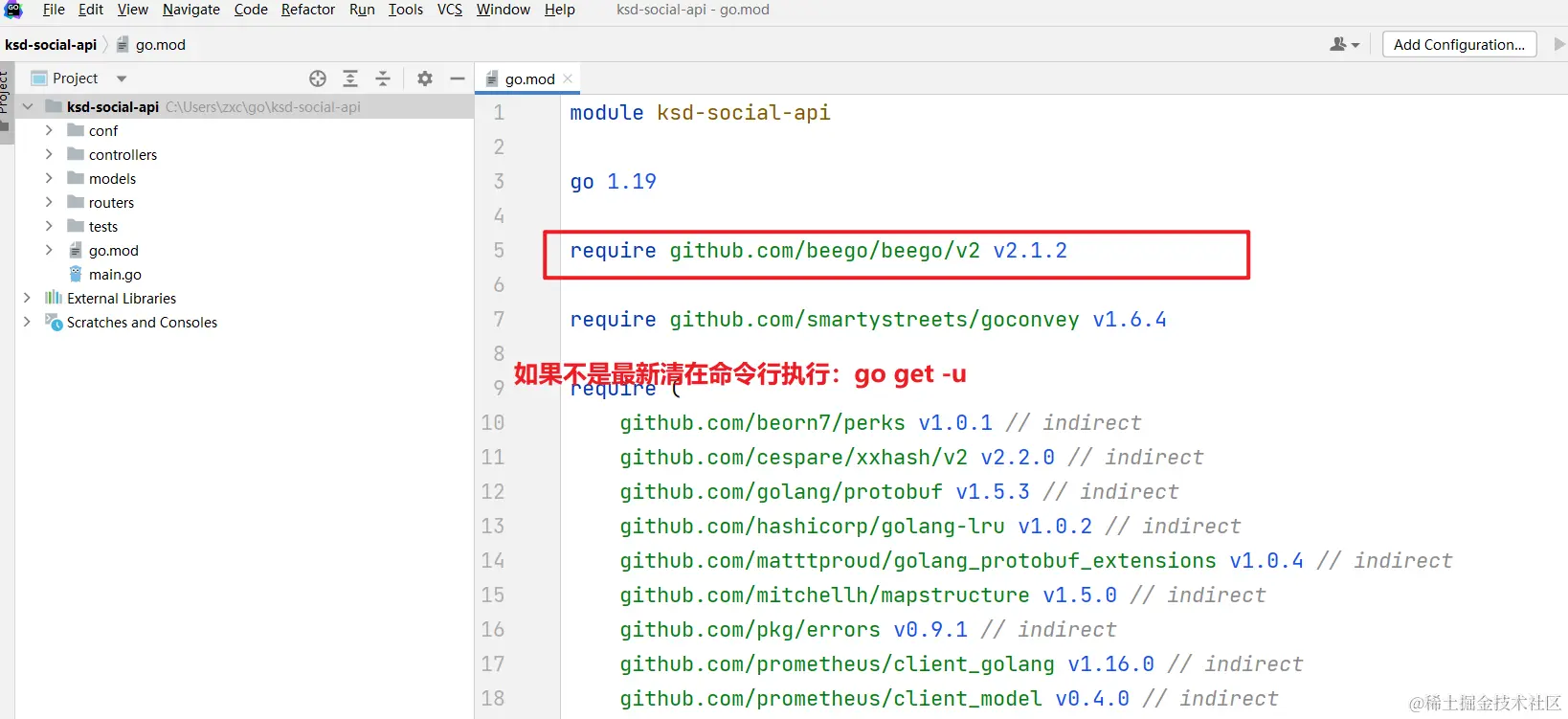Click line number 10 in gutter
This screenshot has height=719, width=1568.
(x=493, y=422)
